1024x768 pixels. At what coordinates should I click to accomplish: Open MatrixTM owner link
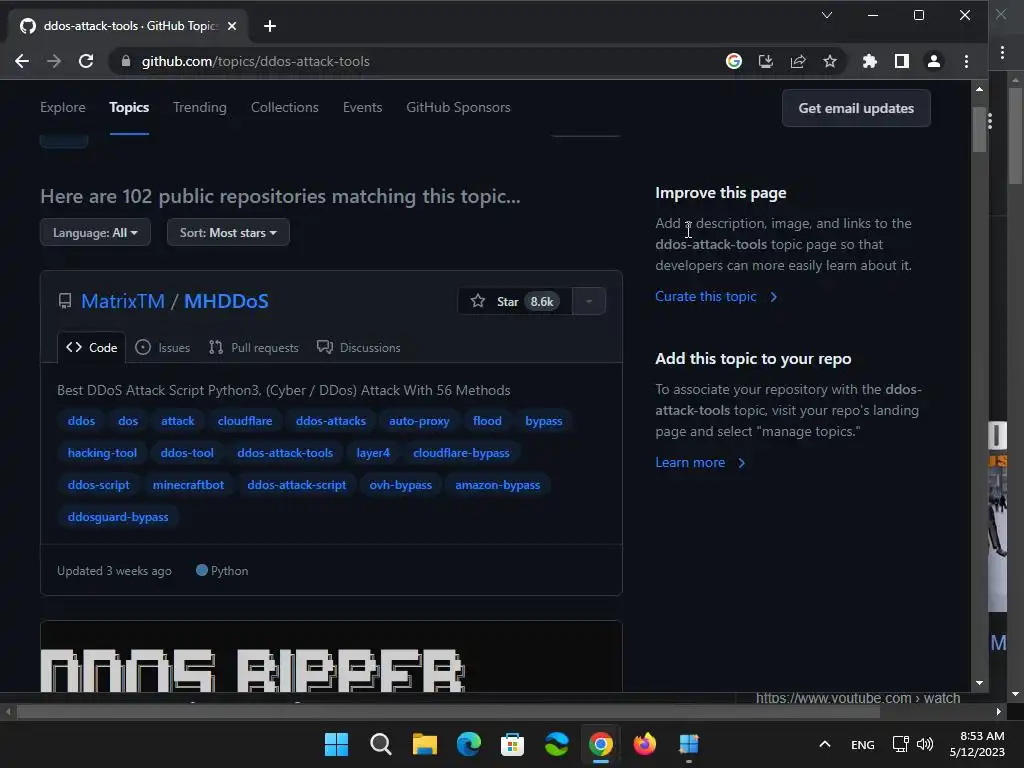tap(123, 301)
